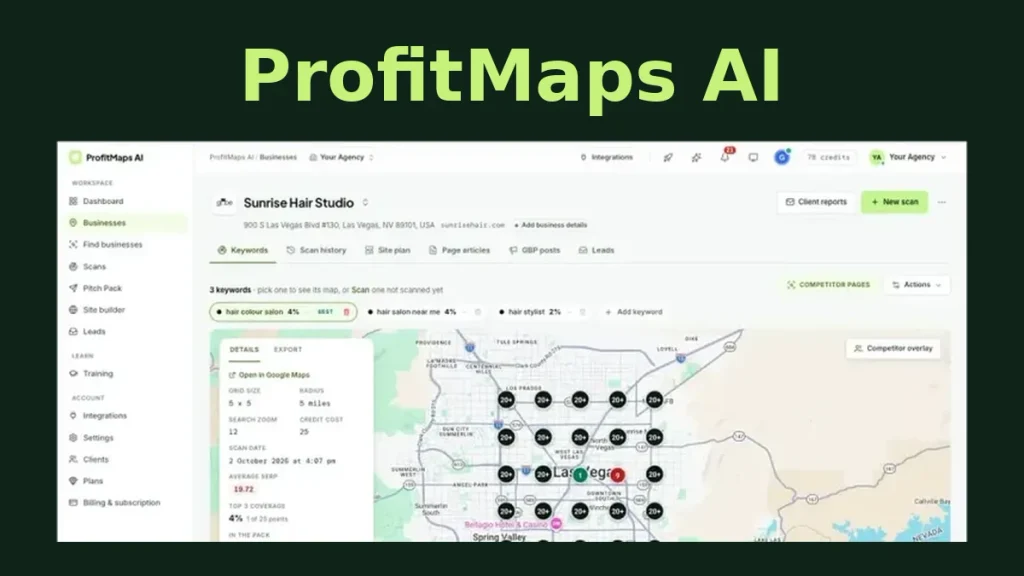Screen dimensions: 1024x576
Task: Open the Your Agency workspace switcher
Action: pos(342,157)
